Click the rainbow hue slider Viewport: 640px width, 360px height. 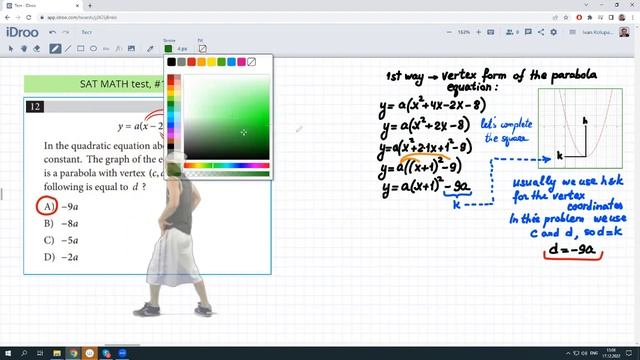pos(227,165)
